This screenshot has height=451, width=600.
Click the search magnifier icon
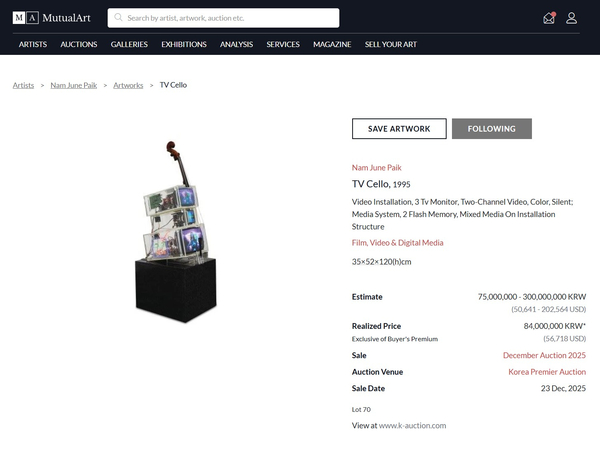pos(118,18)
